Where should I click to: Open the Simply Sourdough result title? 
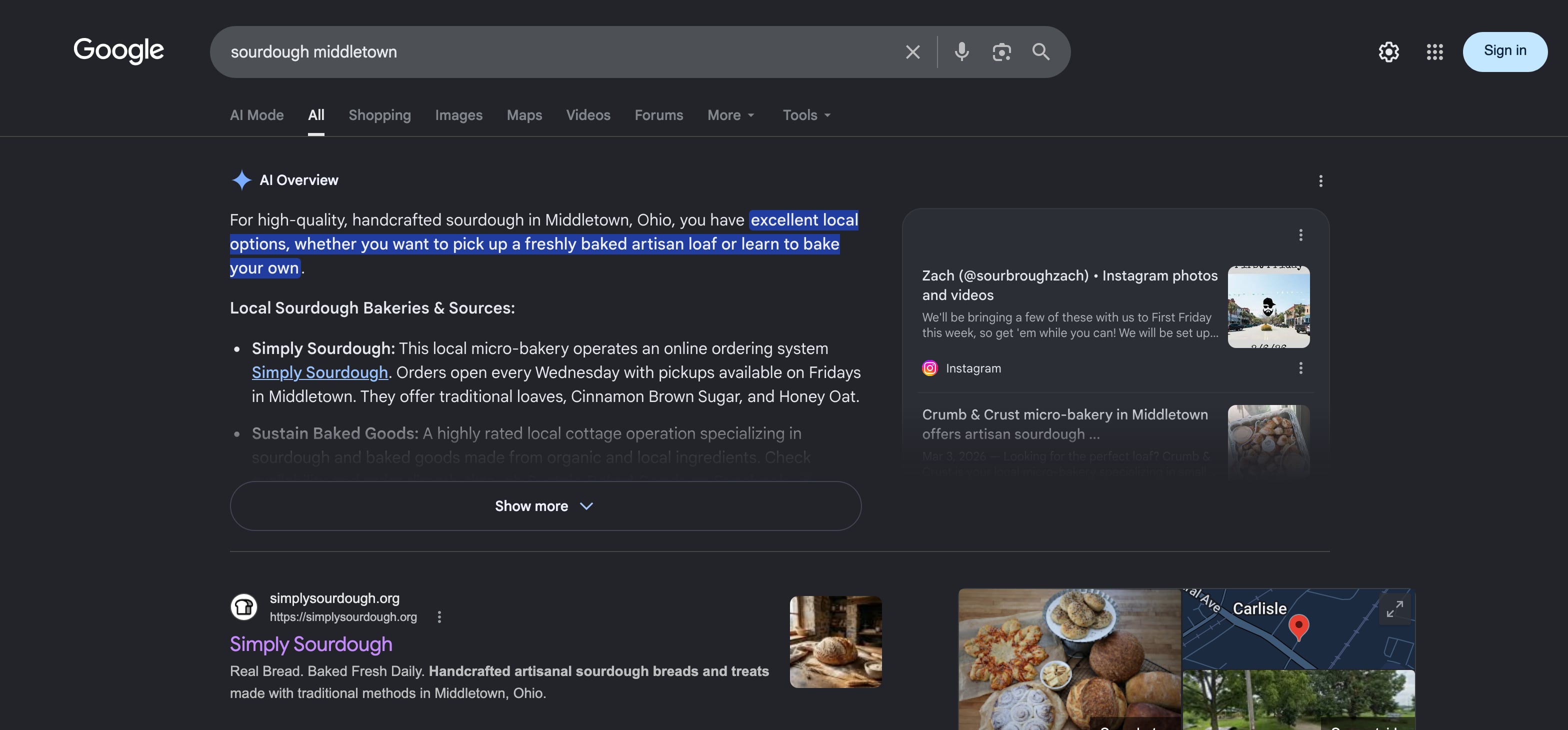310,644
